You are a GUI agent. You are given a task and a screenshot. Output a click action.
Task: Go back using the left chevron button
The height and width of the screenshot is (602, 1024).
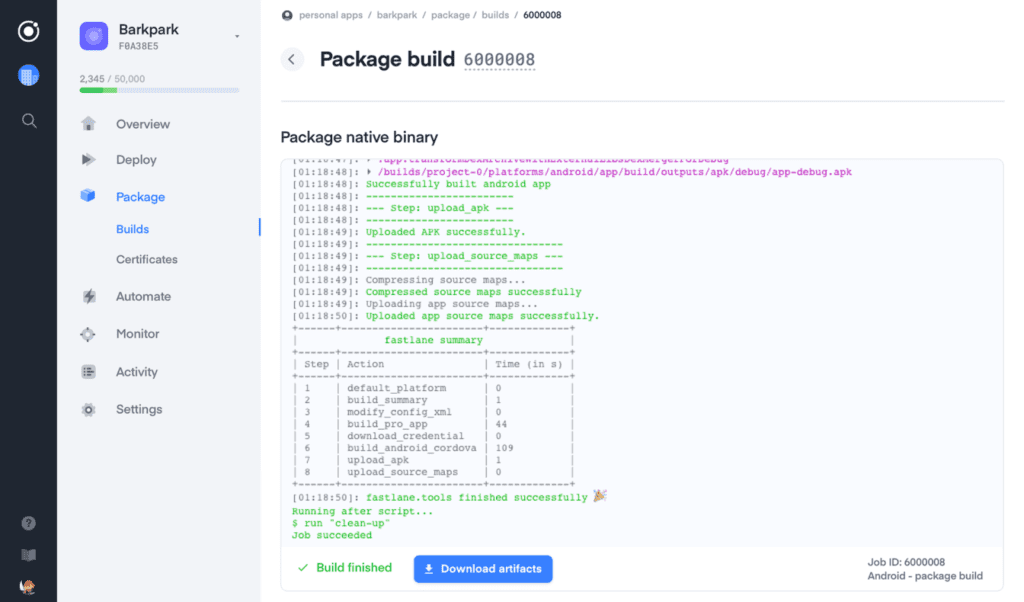point(291,59)
